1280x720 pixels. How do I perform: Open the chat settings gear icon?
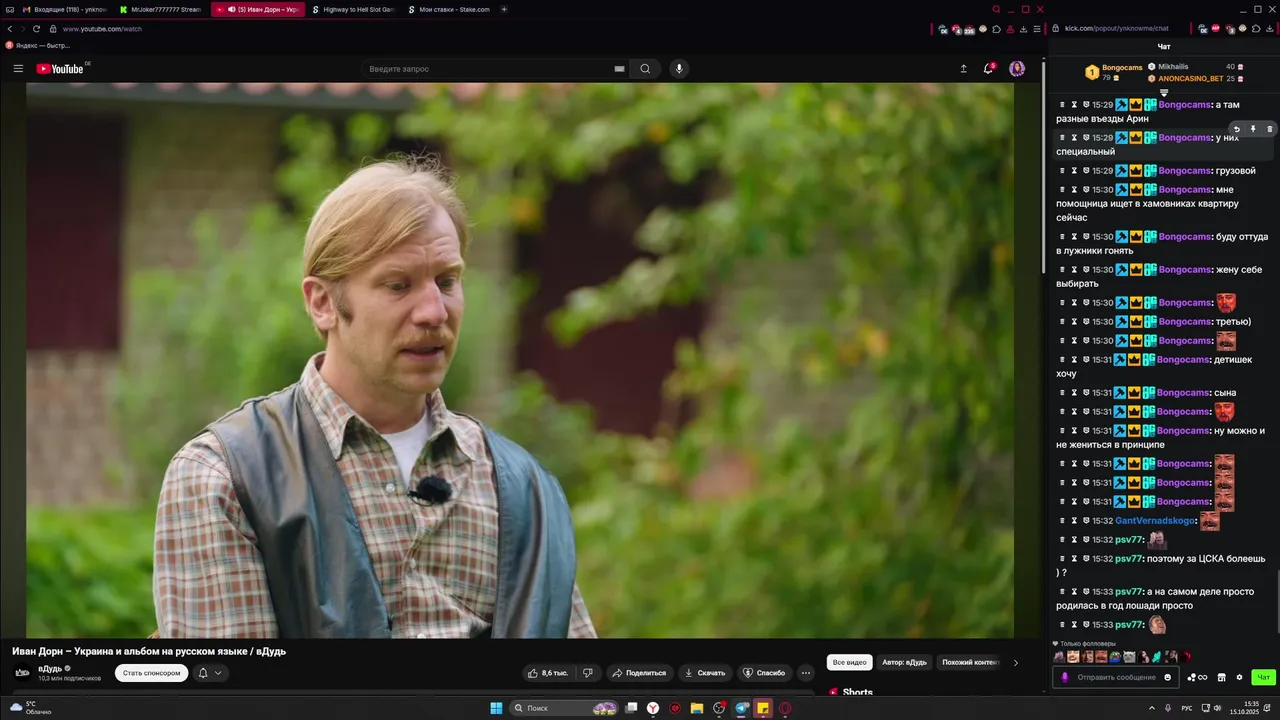coord(1239,677)
